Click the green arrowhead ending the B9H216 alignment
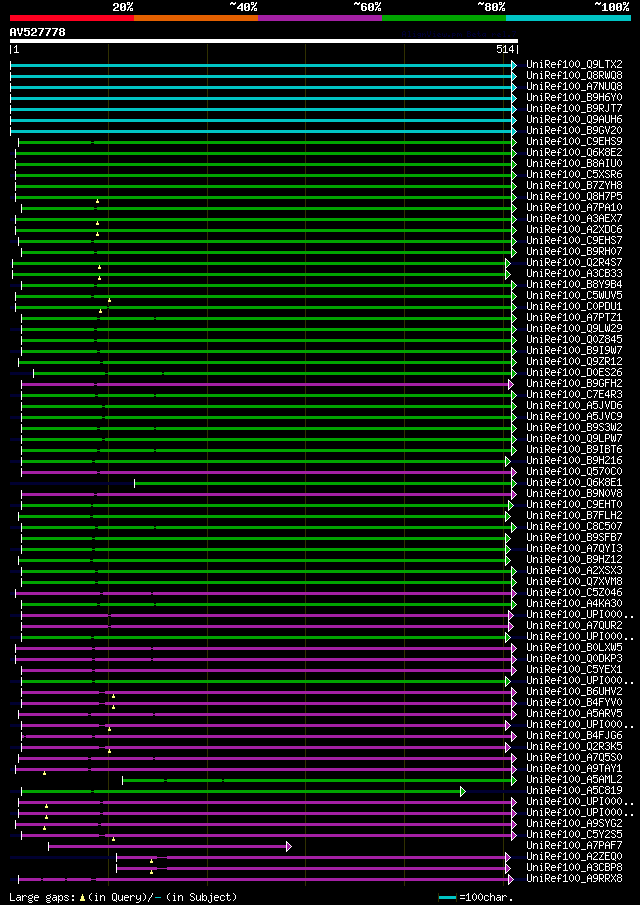 [x=508, y=461]
